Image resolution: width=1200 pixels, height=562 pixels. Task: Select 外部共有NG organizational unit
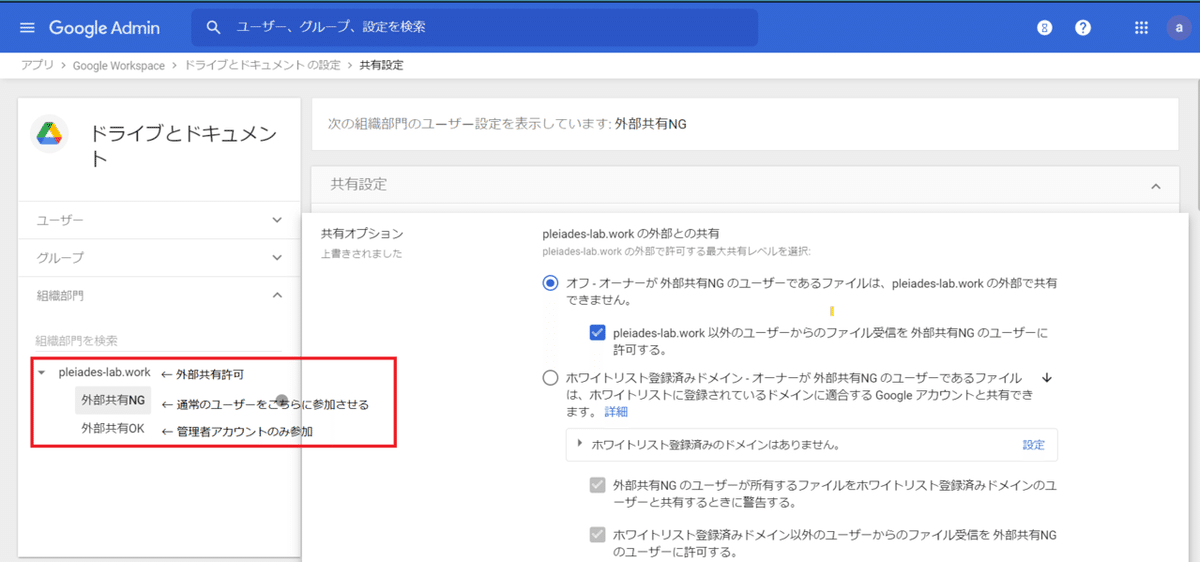[x=113, y=400]
